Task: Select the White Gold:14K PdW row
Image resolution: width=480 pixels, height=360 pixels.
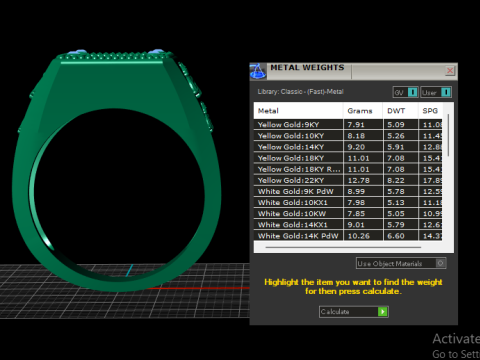Action: 348,236
